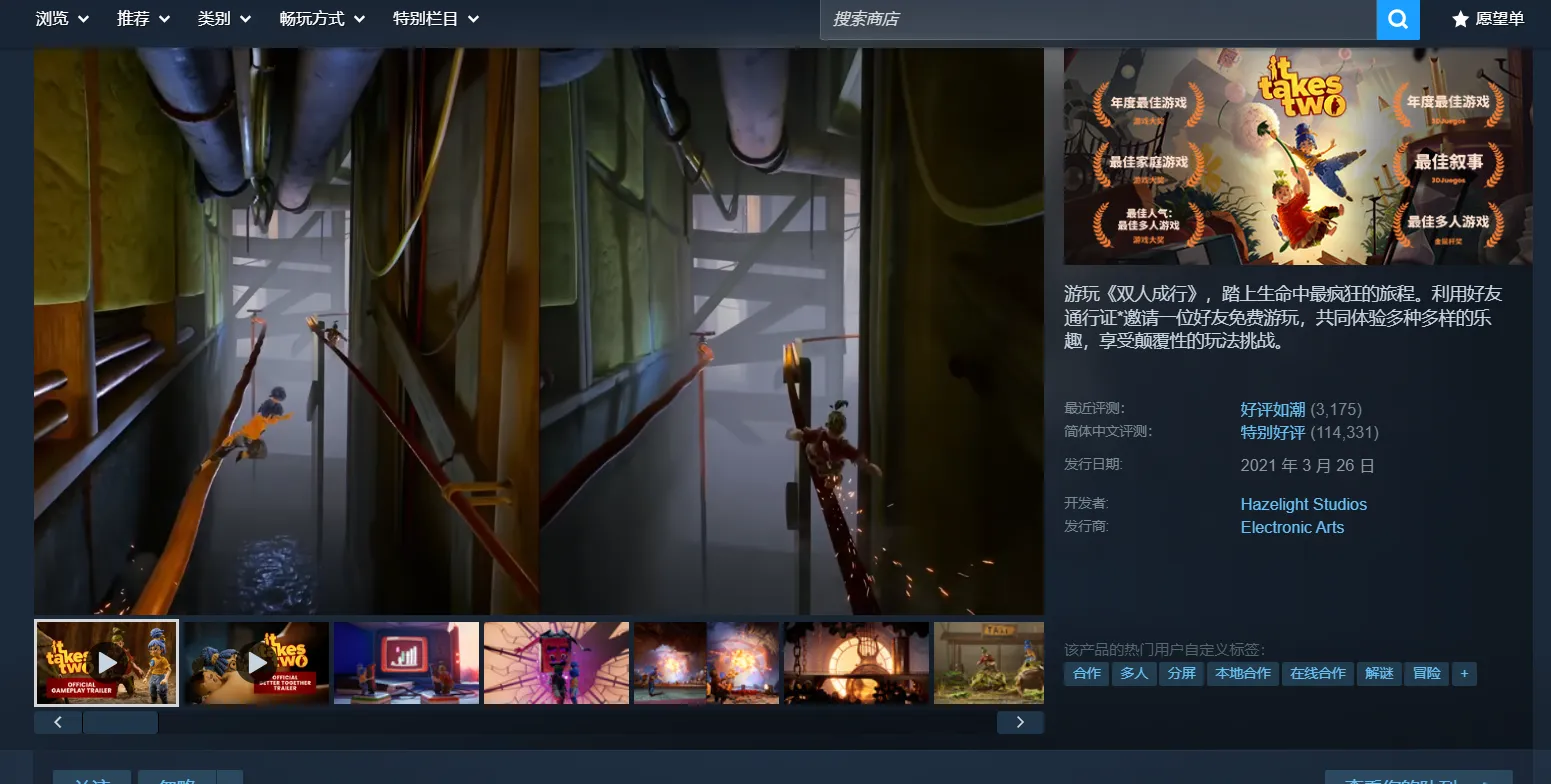Open the 类别 categories dropdown
The height and width of the screenshot is (784, 1551).
(224, 19)
